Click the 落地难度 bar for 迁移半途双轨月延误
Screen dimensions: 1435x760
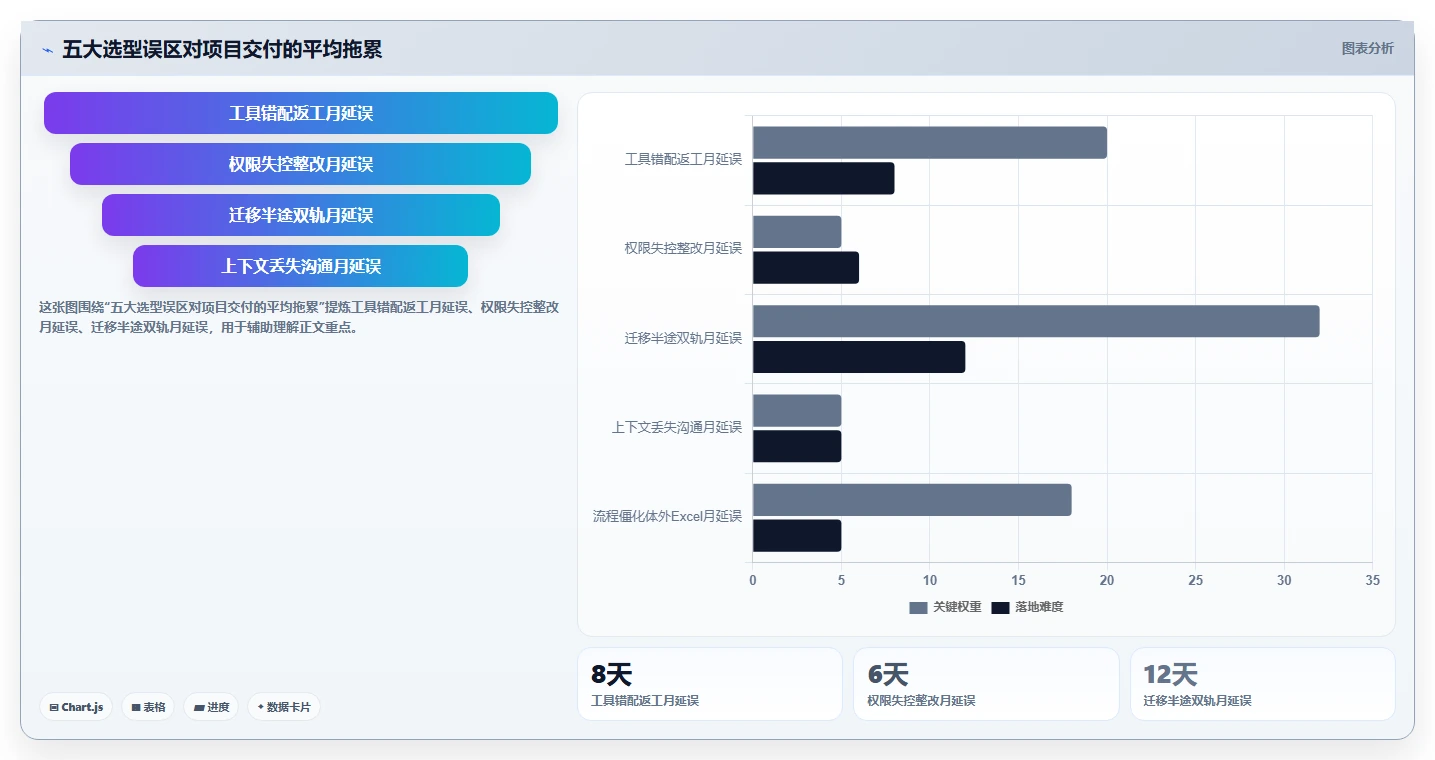[859, 357]
